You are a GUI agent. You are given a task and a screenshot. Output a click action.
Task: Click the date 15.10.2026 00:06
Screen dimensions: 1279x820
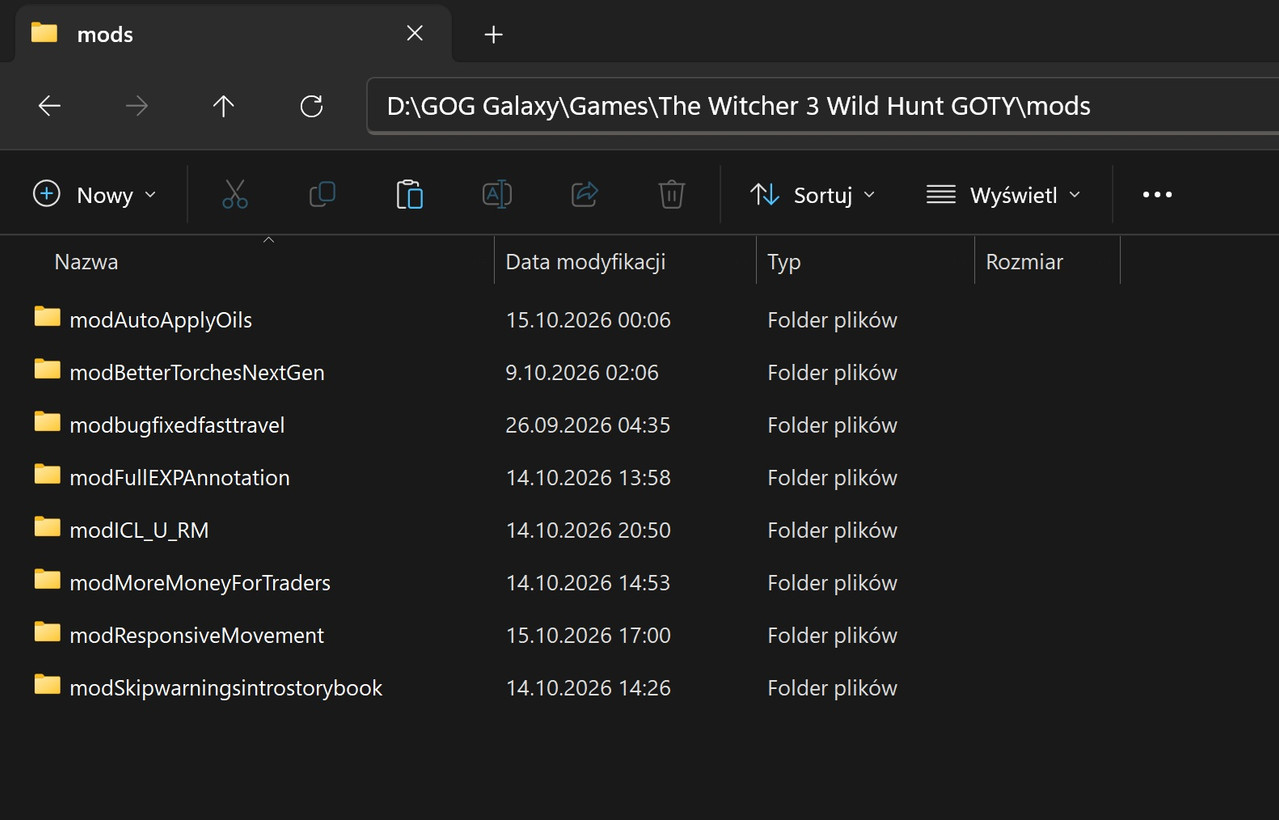click(x=588, y=320)
